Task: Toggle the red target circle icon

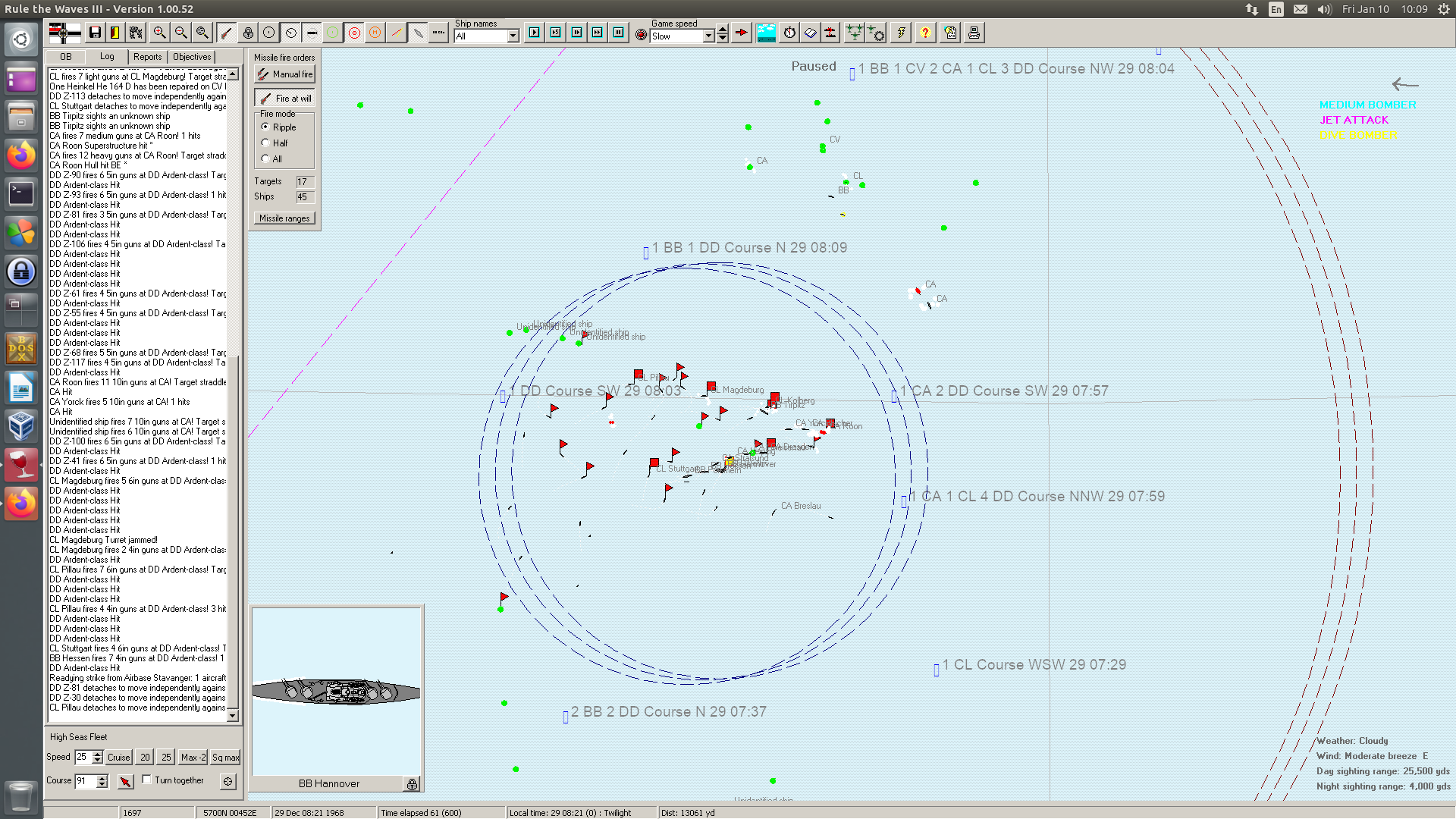Action: pyautogui.click(x=354, y=33)
